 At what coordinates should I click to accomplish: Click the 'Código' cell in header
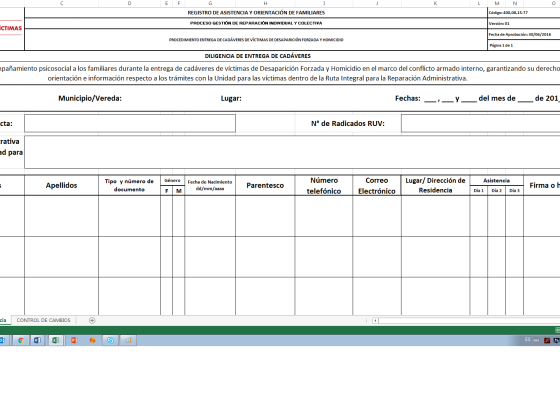click(x=524, y=12)
